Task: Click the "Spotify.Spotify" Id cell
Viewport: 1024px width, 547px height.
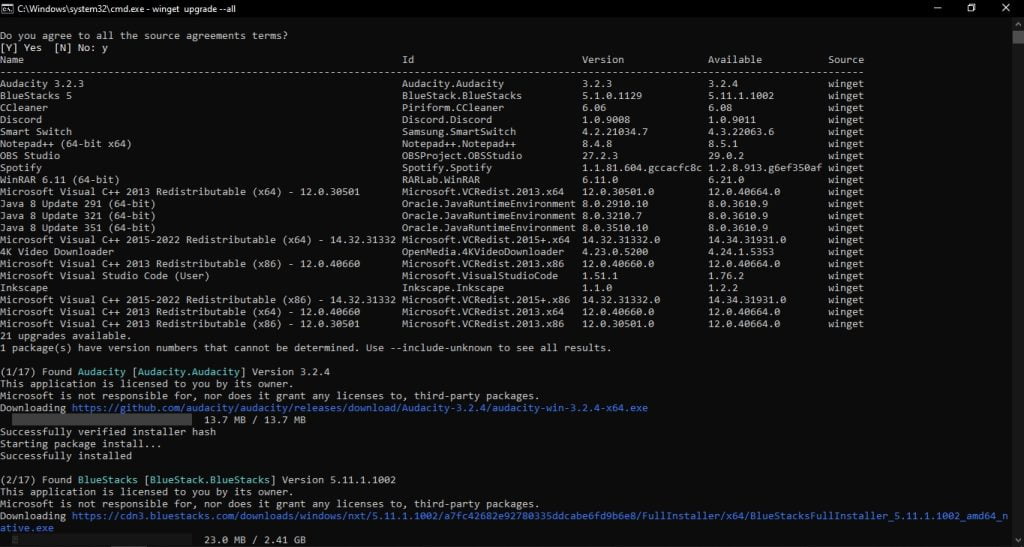Action: point(447,168)
